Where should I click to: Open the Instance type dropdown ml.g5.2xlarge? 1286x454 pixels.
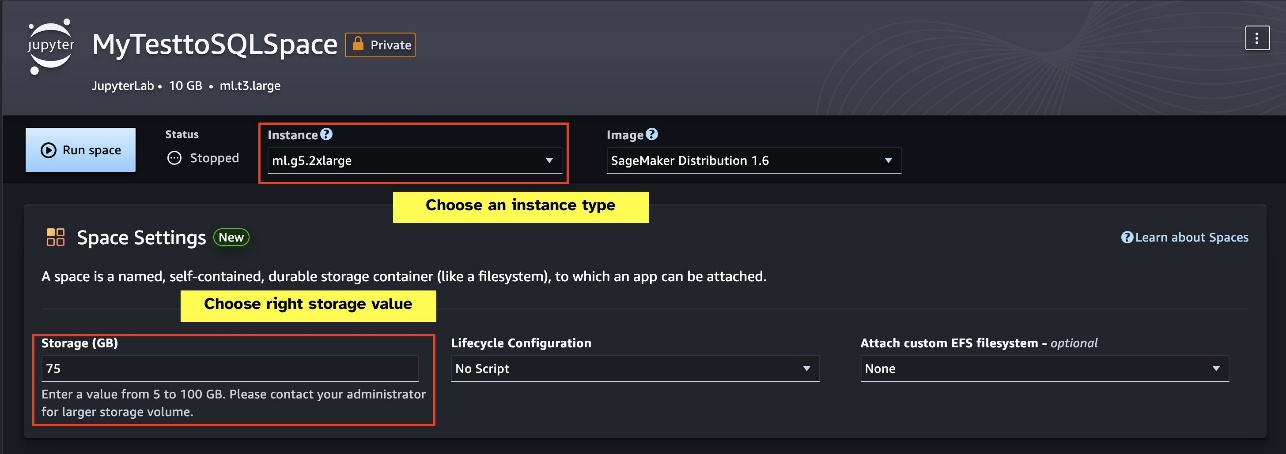(415, 160)
